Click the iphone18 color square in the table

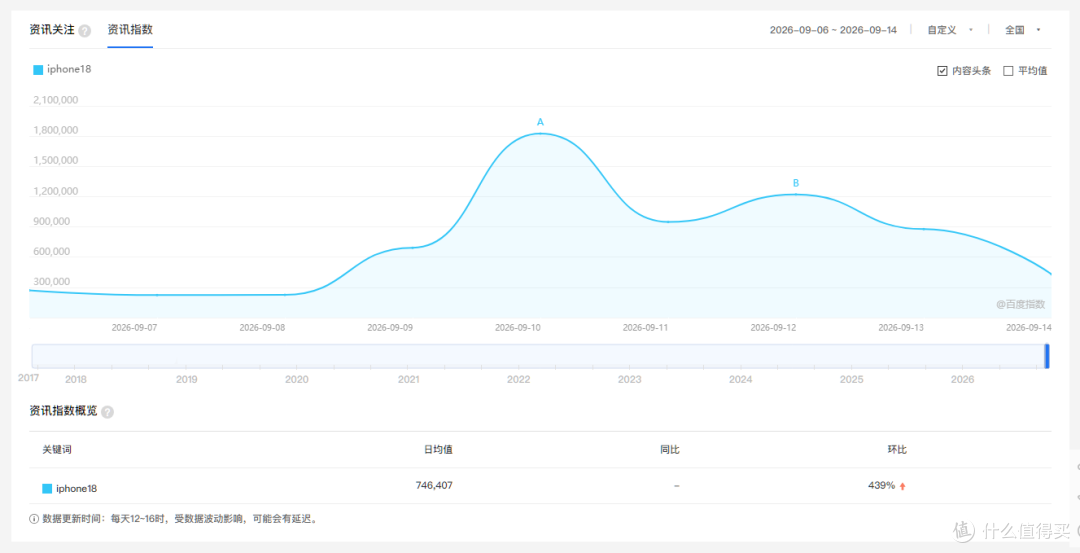(47, 489)
